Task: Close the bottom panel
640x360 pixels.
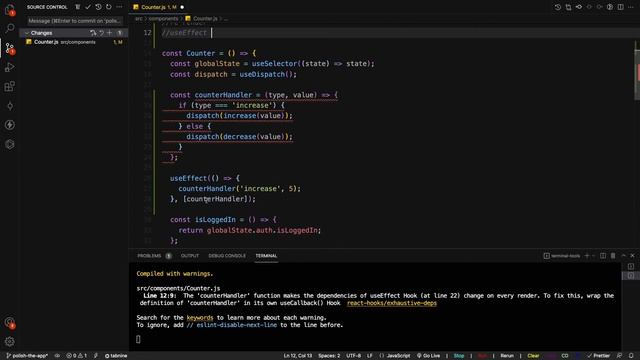Action: (632, 256)
